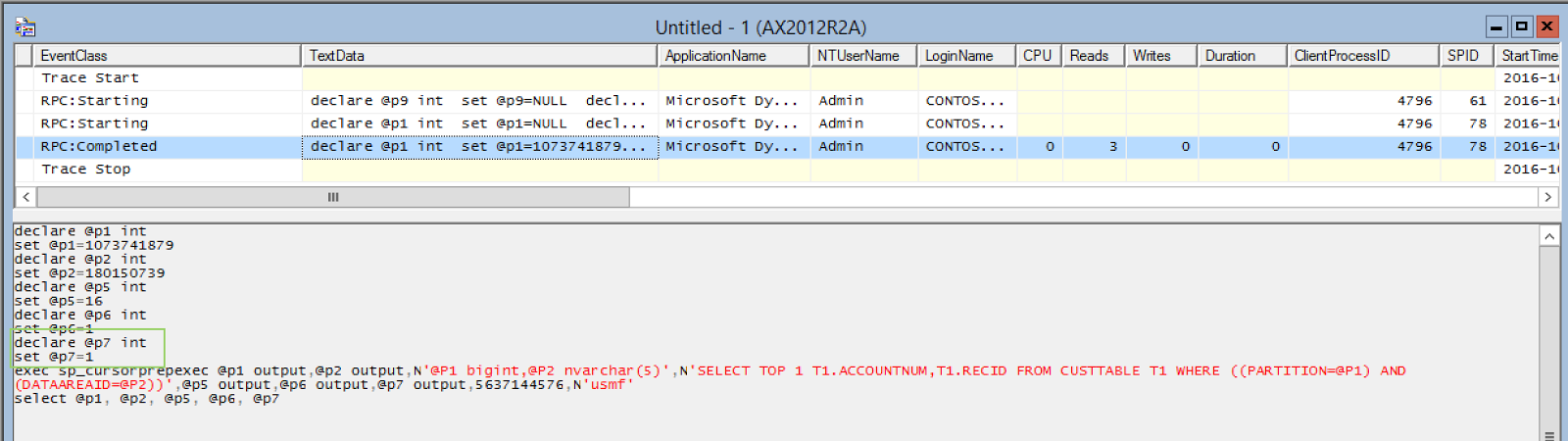The image size is (1568, 441).
Task: Click the trace window icon in title bar
Action: 24,27
